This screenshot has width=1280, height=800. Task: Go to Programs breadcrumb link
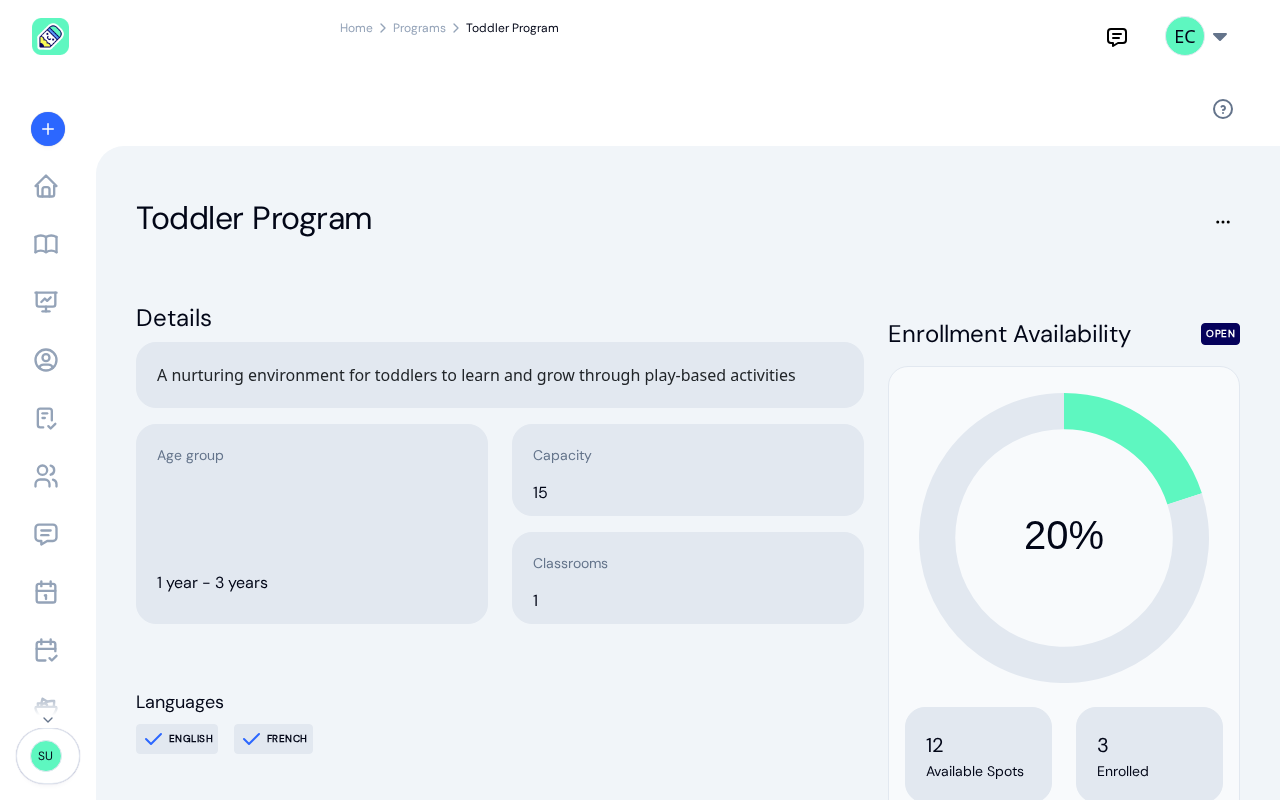tap(419, 28)
